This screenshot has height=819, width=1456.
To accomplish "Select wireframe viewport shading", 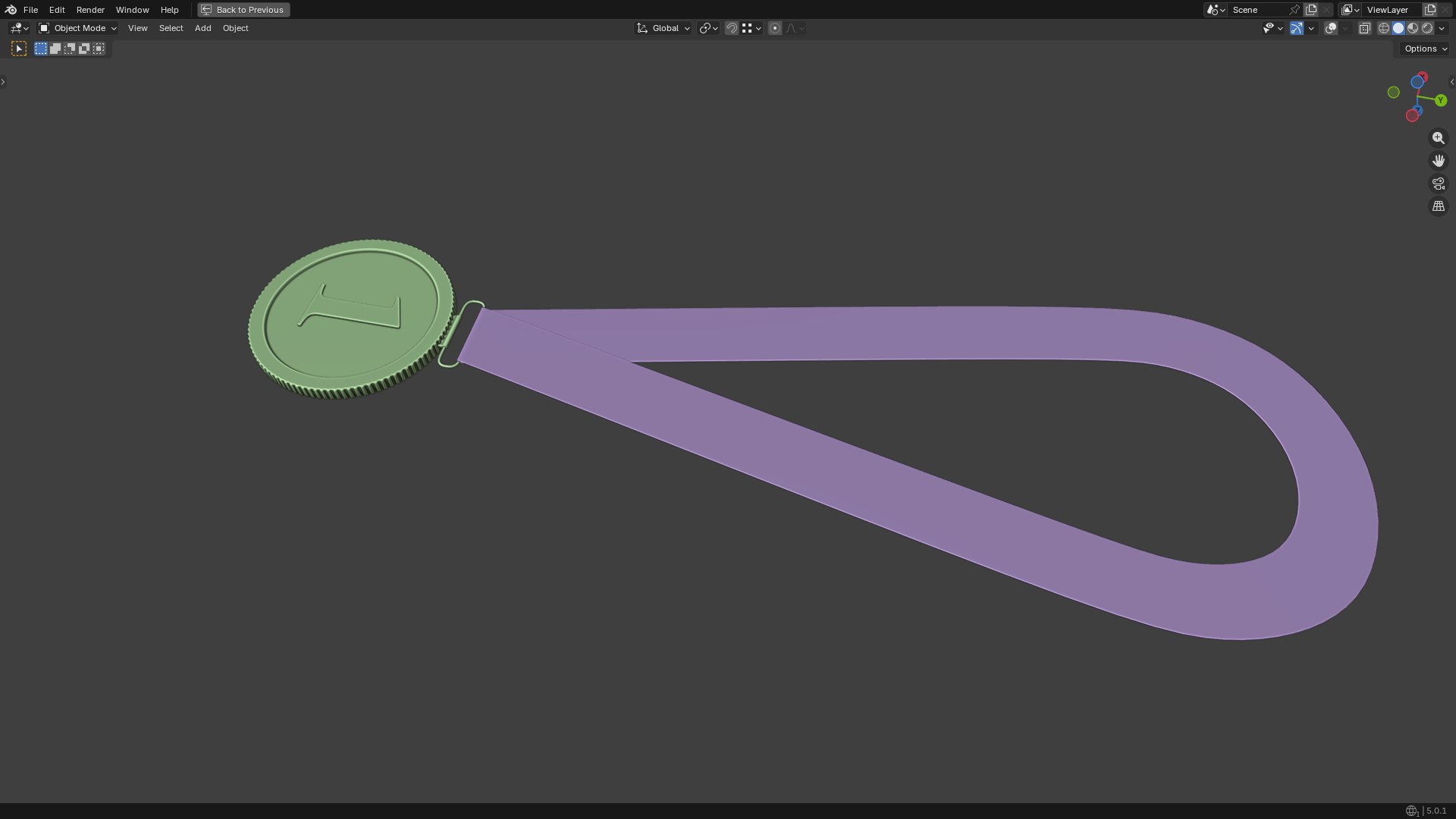I will click(x=1384, y=28).
